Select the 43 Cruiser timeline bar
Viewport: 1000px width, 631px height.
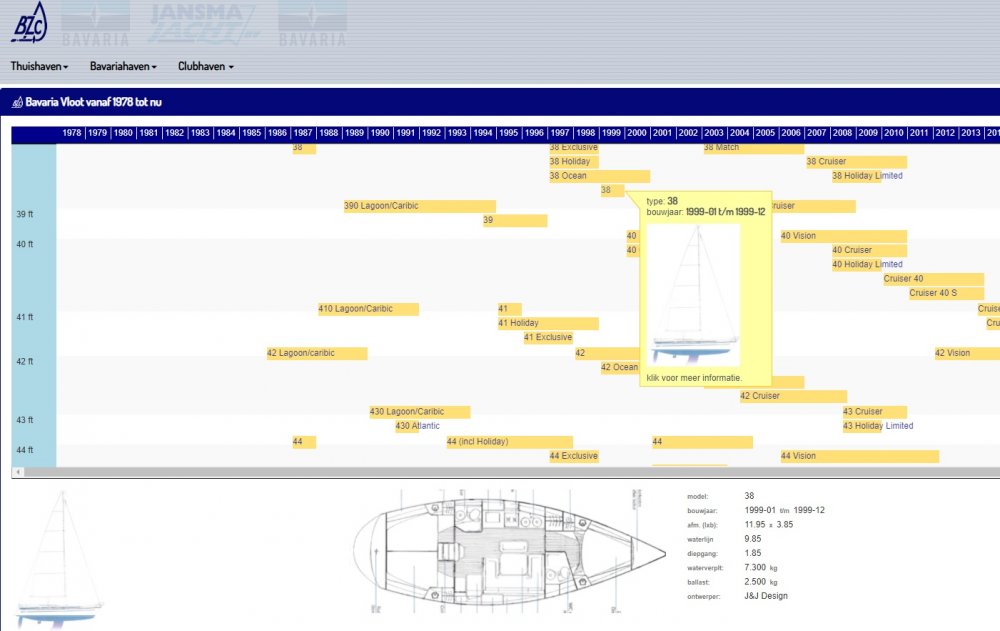point(874,412)
